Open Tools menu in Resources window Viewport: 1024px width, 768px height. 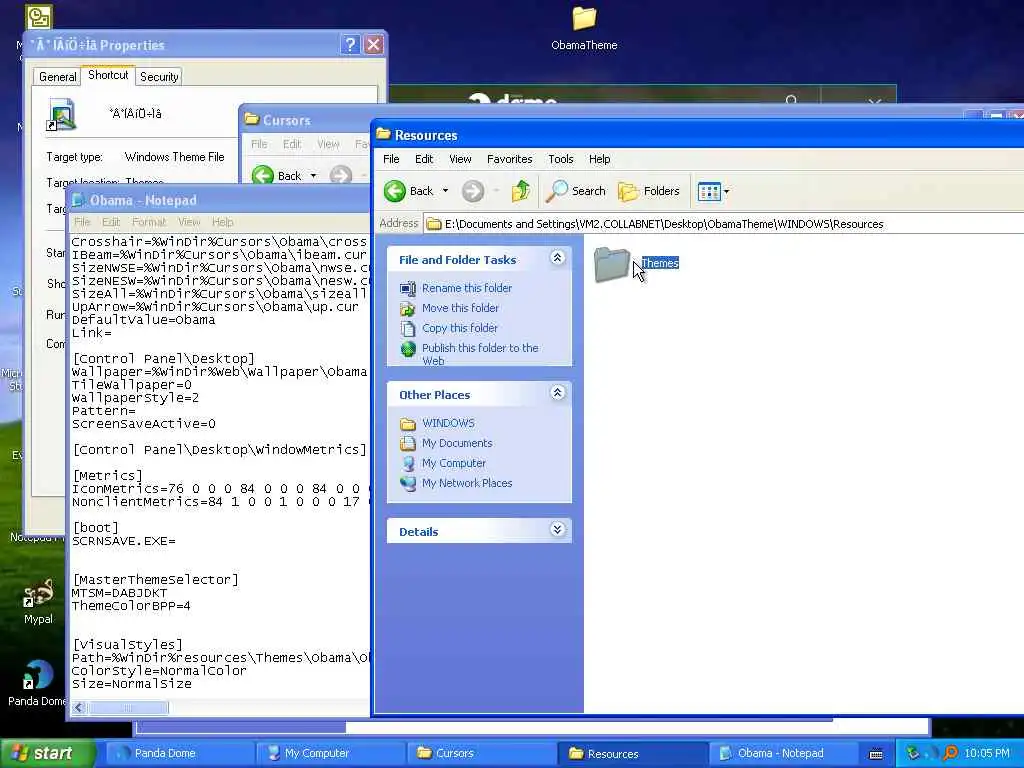(x=560, y=159)
